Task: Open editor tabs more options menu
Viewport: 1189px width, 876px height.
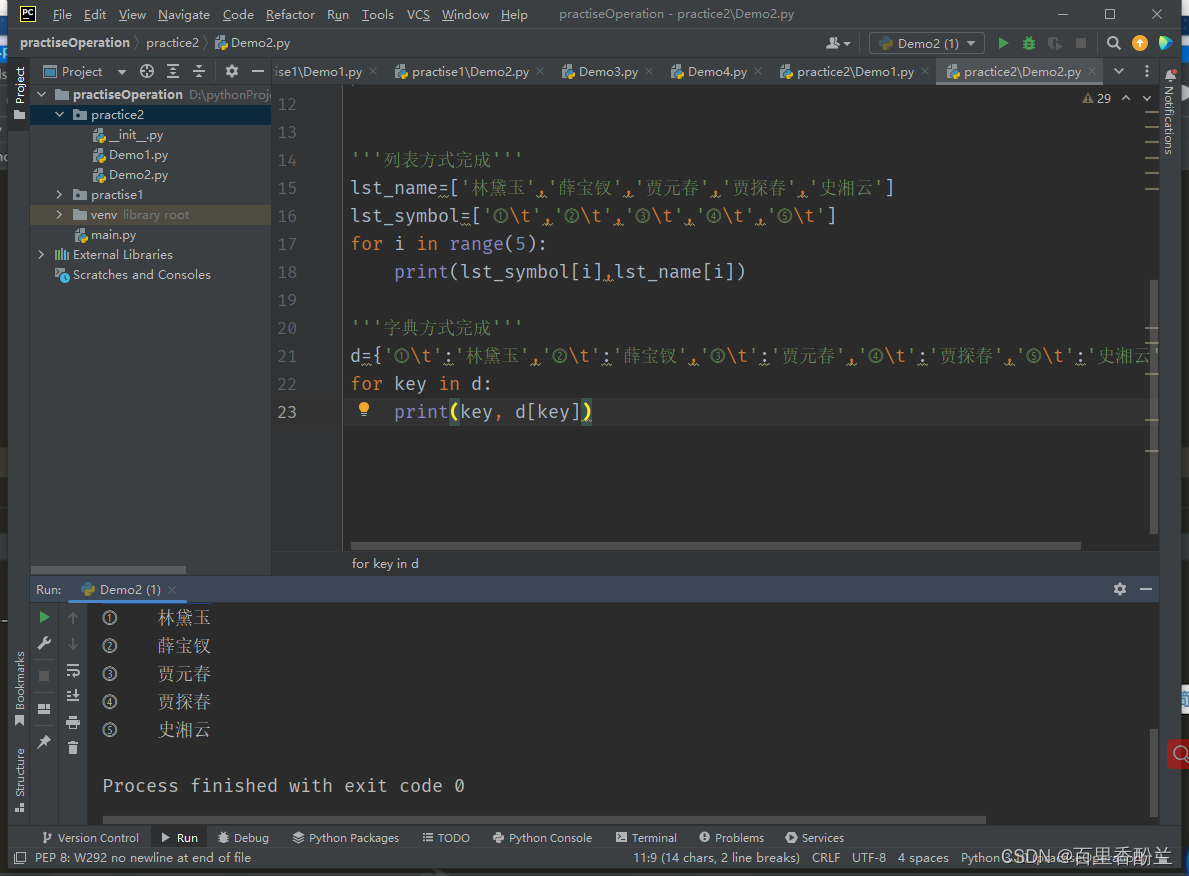Action: [1147, 71]
